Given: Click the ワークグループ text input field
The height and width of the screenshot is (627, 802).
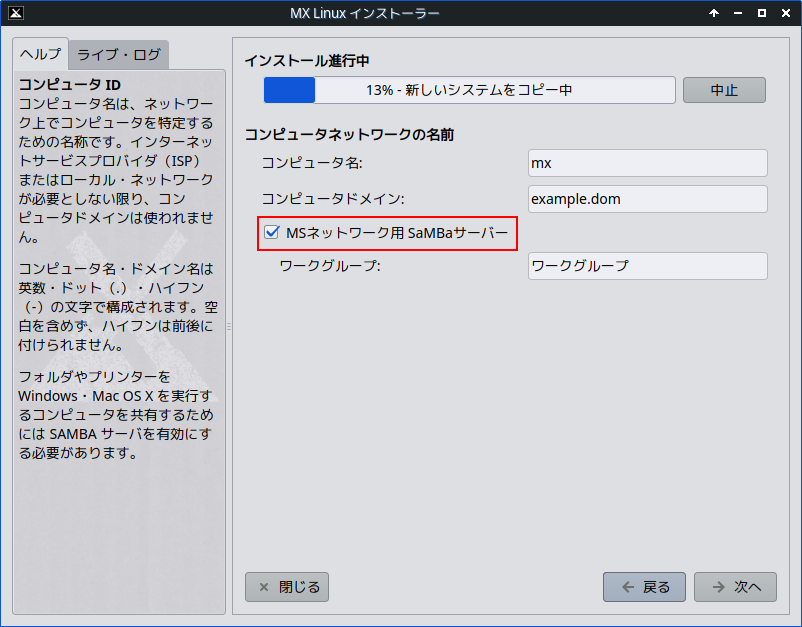Looking at the screenshot, I should coord(647,266).
